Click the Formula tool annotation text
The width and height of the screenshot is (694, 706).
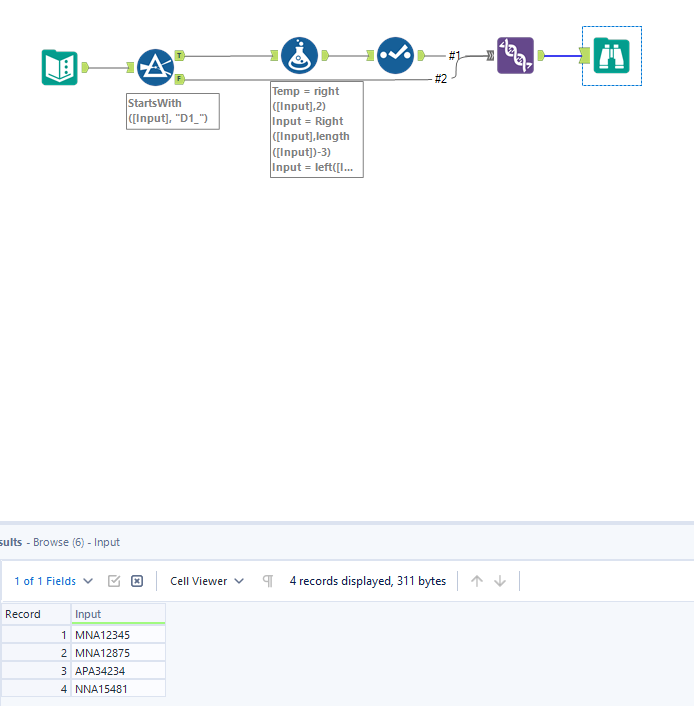[317, 129]
